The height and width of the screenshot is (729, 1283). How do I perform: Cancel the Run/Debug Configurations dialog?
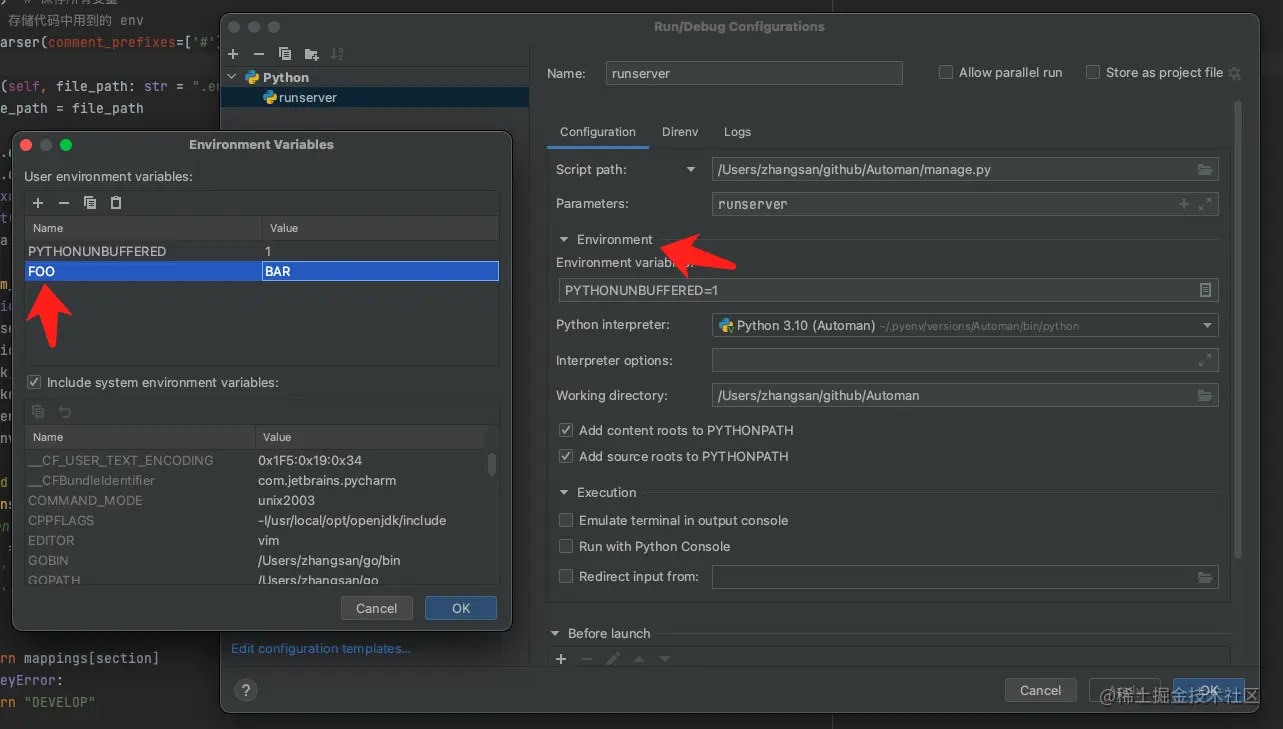click(x=1040, y=690)
